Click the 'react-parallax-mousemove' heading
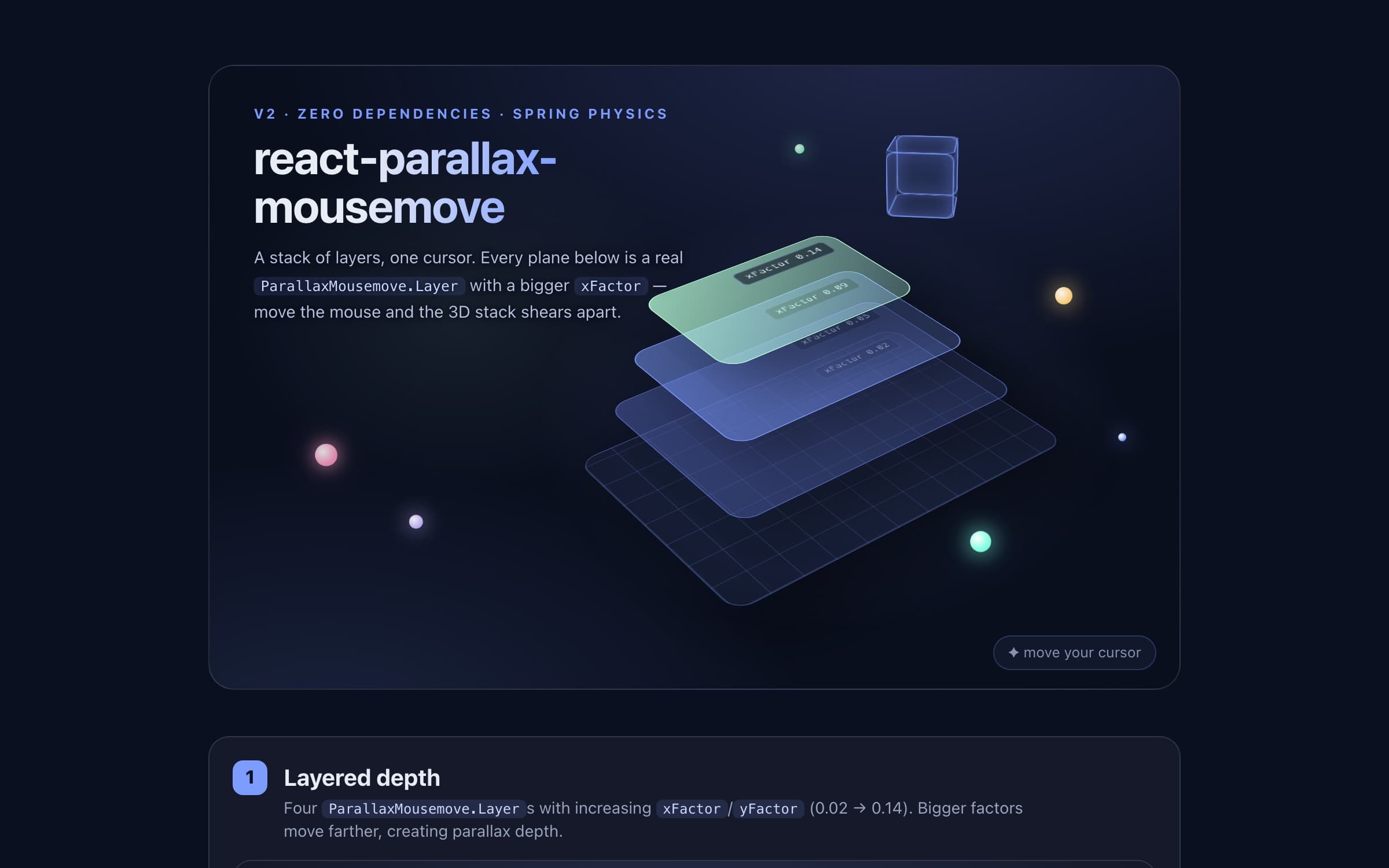This screenshot has height=868, width=1389. point(405,183)
